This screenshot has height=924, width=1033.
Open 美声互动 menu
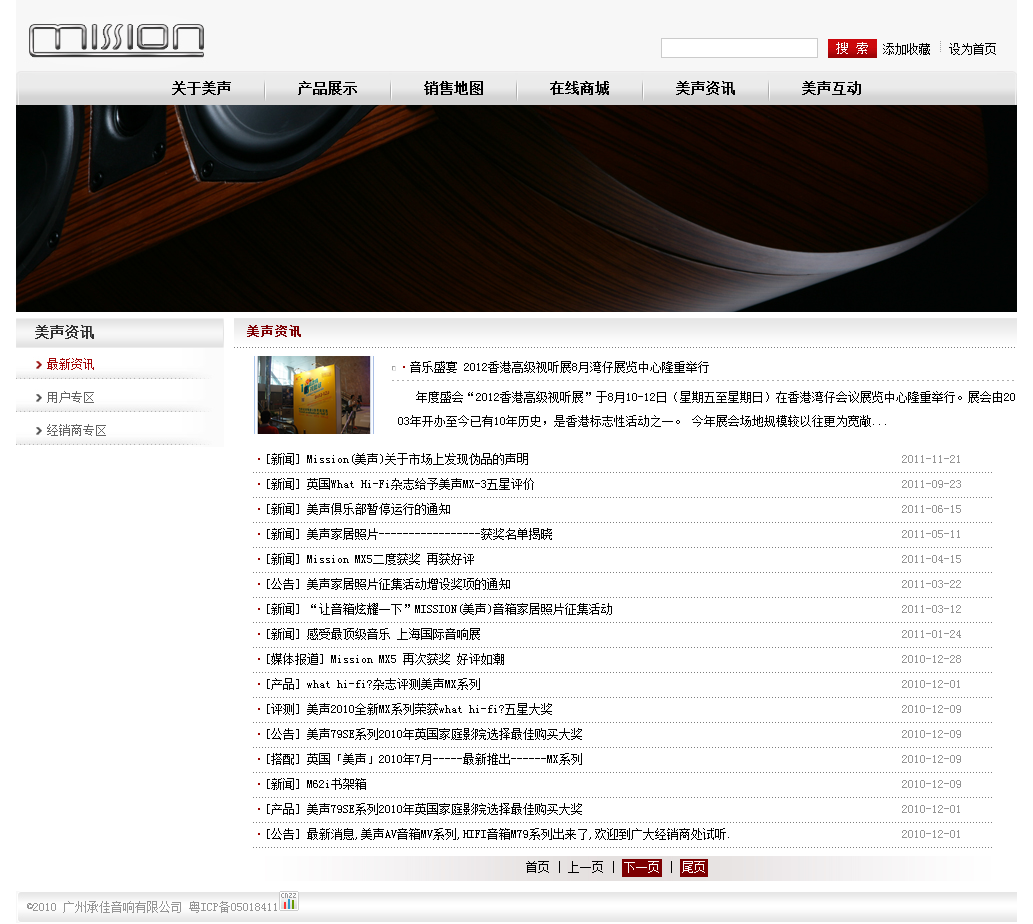pyautogui.click(x=831, y=88)
